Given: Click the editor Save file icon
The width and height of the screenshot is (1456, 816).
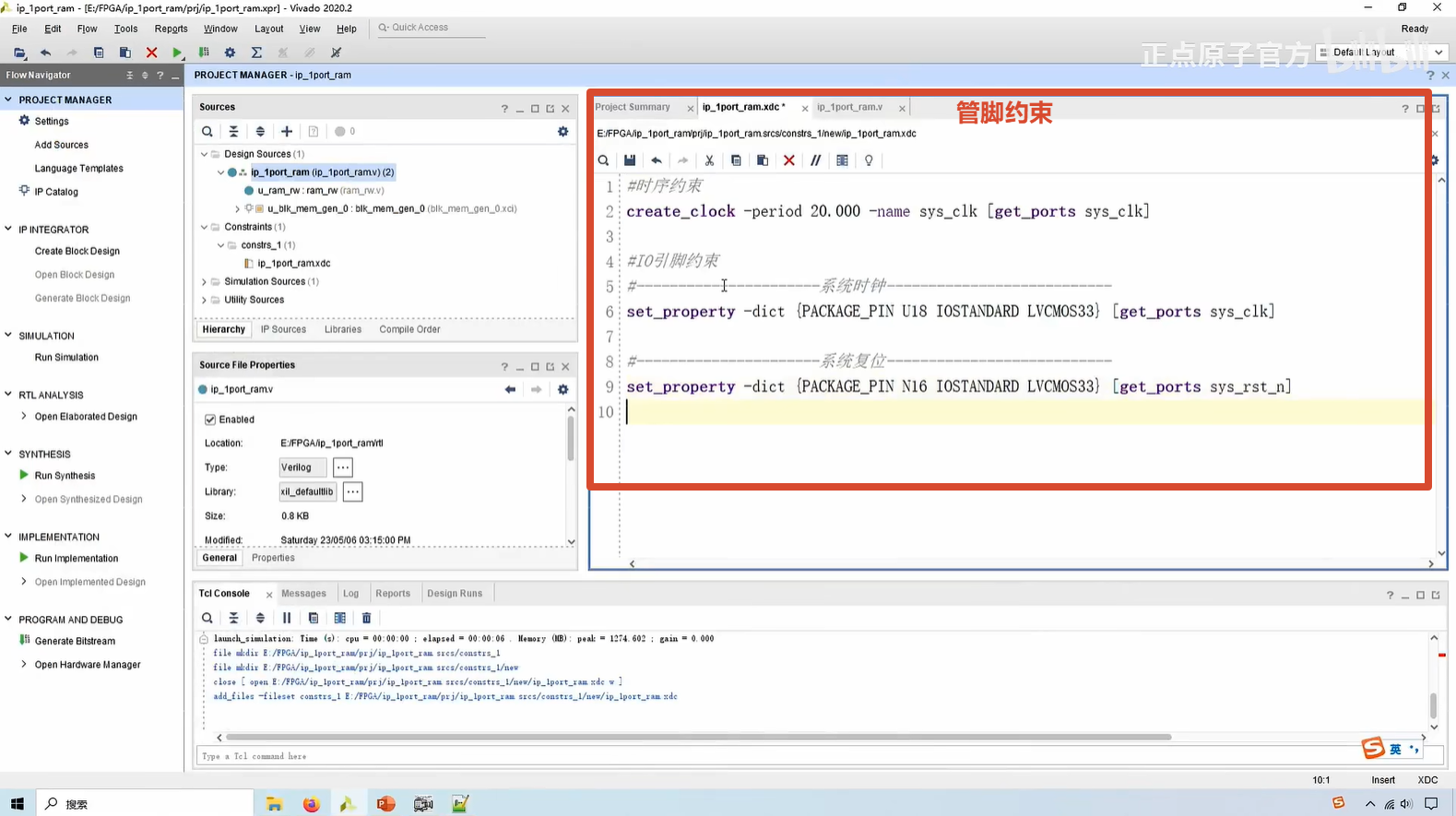Looking at the screenshot, I should click(630, 160).
